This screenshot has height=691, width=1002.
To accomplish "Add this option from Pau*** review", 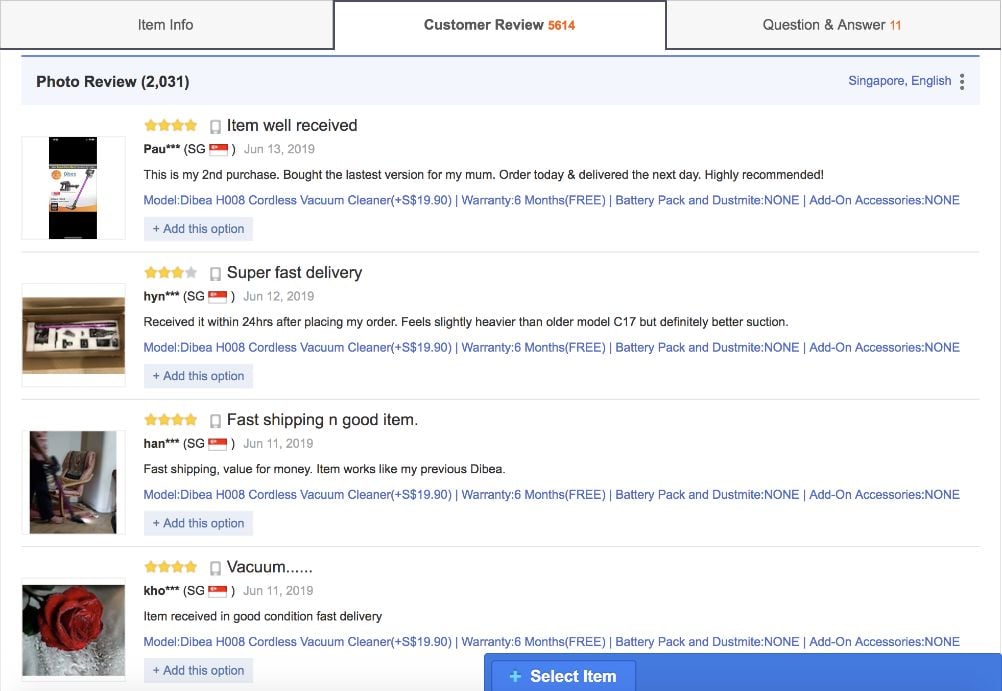I will click(198, 229).
